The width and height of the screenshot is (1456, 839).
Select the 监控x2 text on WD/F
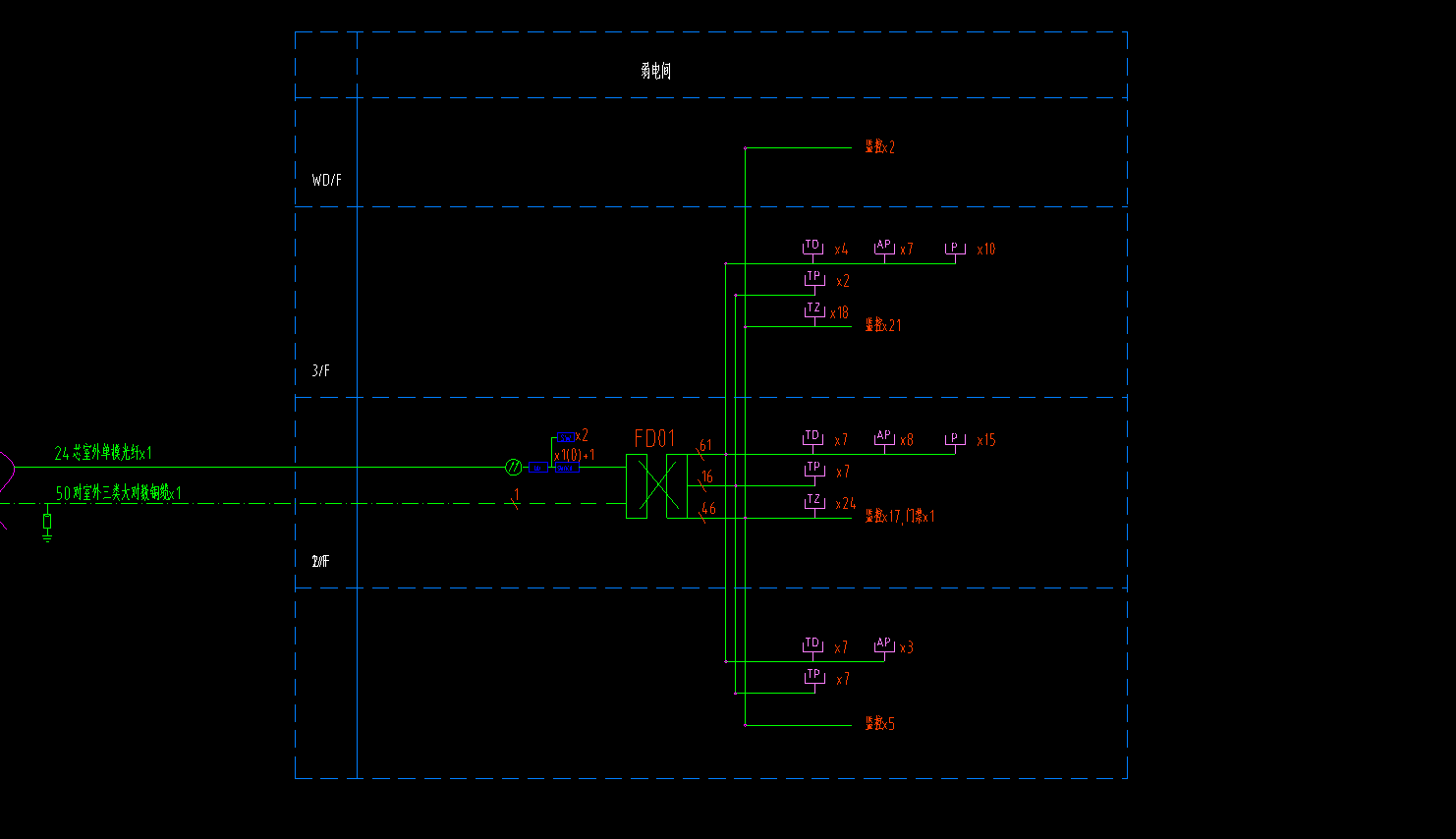pyautogui.click(x=879, y=146)
